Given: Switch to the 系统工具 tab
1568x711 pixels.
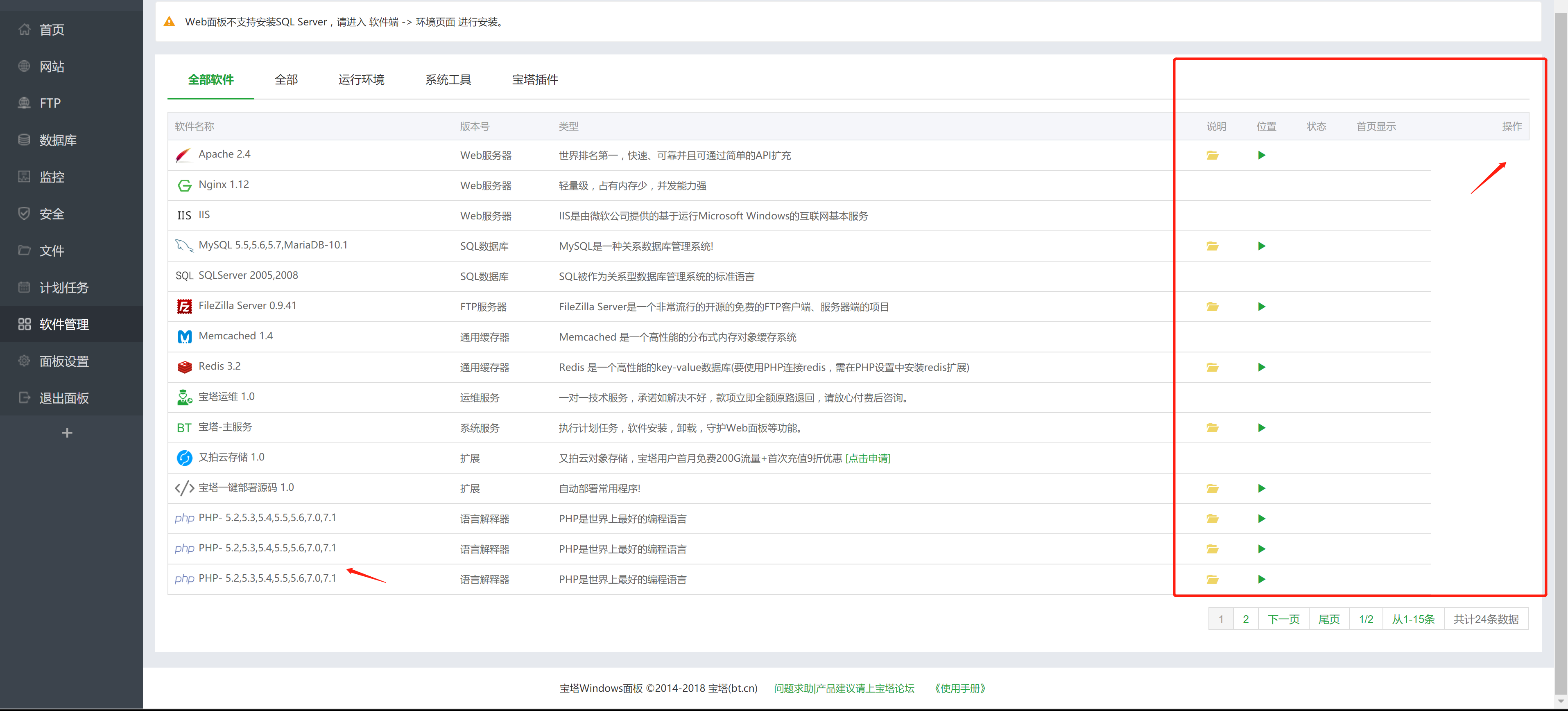Looking at the screenshot, I should click(x=448, y=80).
